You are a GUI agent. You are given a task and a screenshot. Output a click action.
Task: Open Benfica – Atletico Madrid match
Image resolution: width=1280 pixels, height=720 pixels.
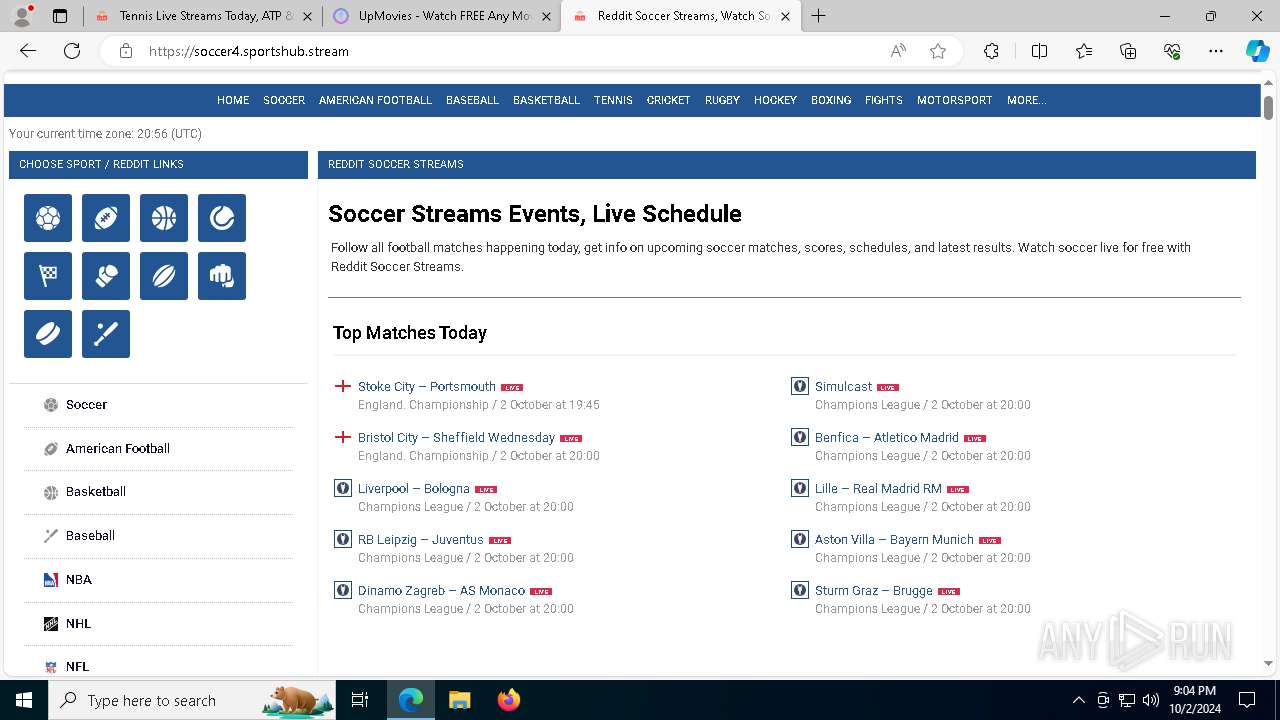point(887,438)
